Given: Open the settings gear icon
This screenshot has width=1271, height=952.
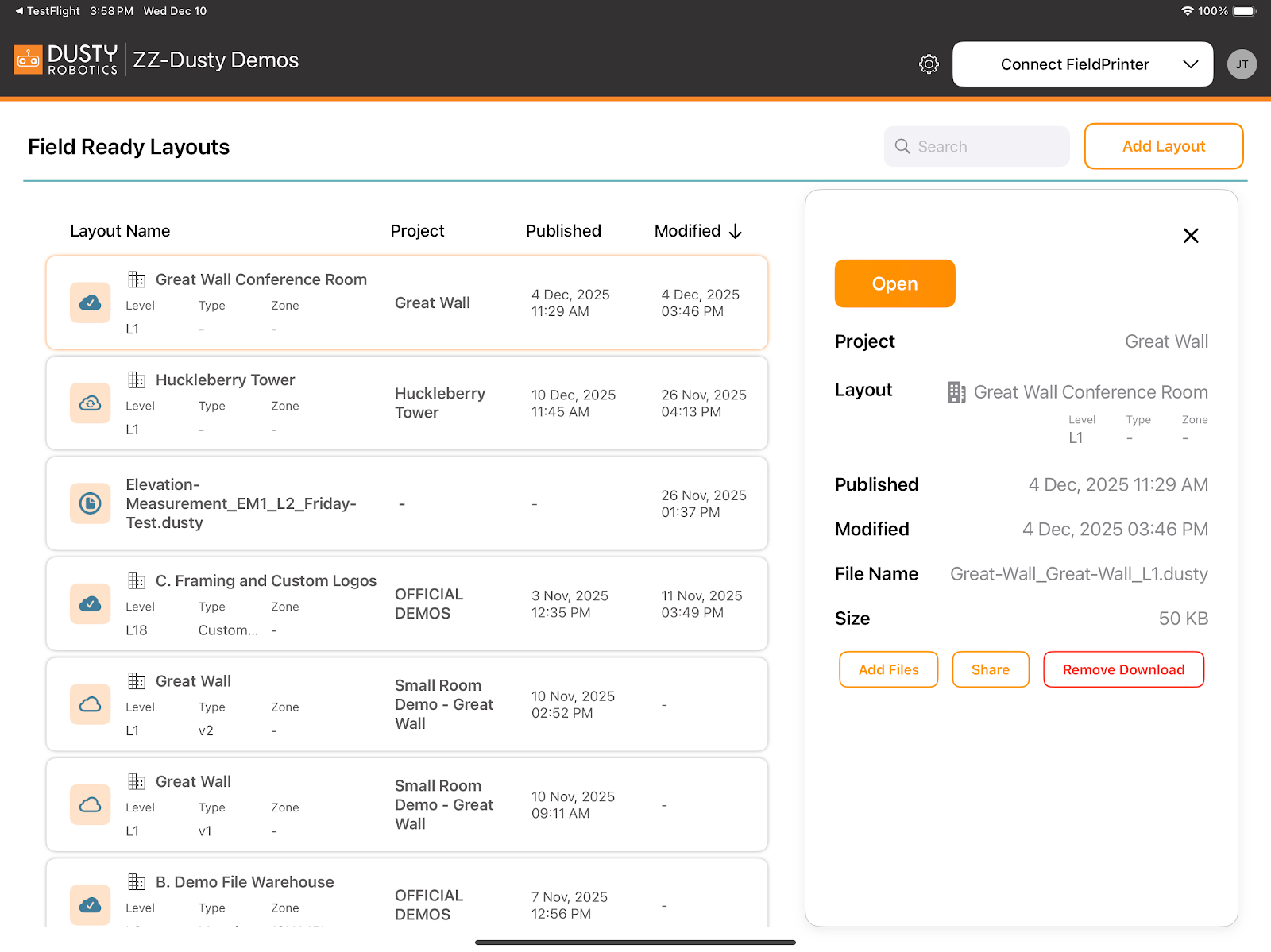Looking at the screenshot, I should (x=929, y=64).
